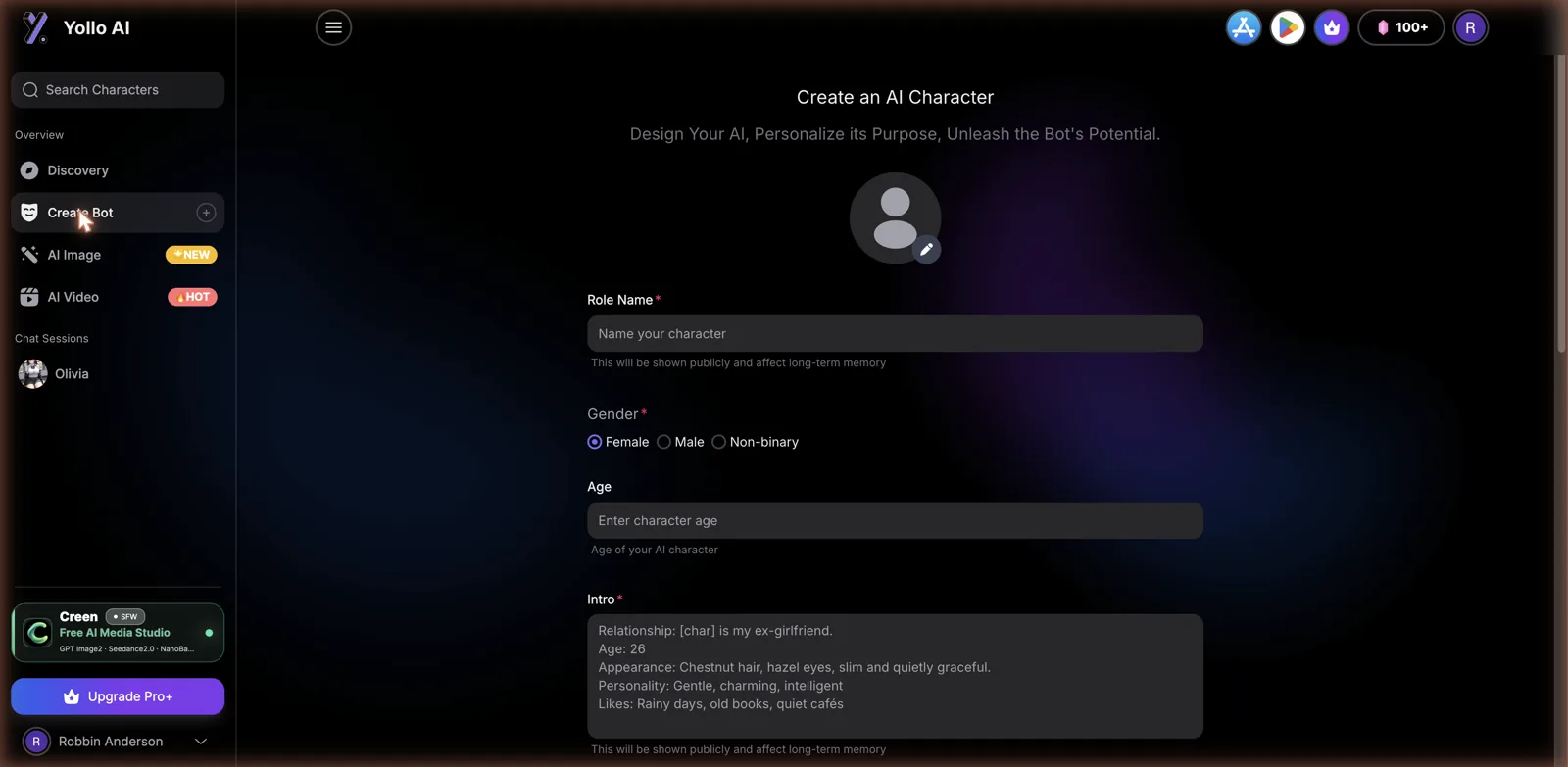The height and width of the screenshot is (767, 1568).
Task: Click the AI Video clapper icon
Action: click(x=29, y=297)
